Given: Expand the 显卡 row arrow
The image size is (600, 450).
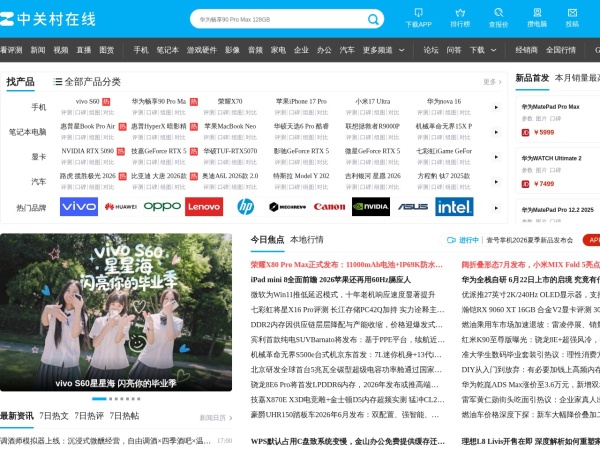Looking at the screenshot, I should 496,157.
